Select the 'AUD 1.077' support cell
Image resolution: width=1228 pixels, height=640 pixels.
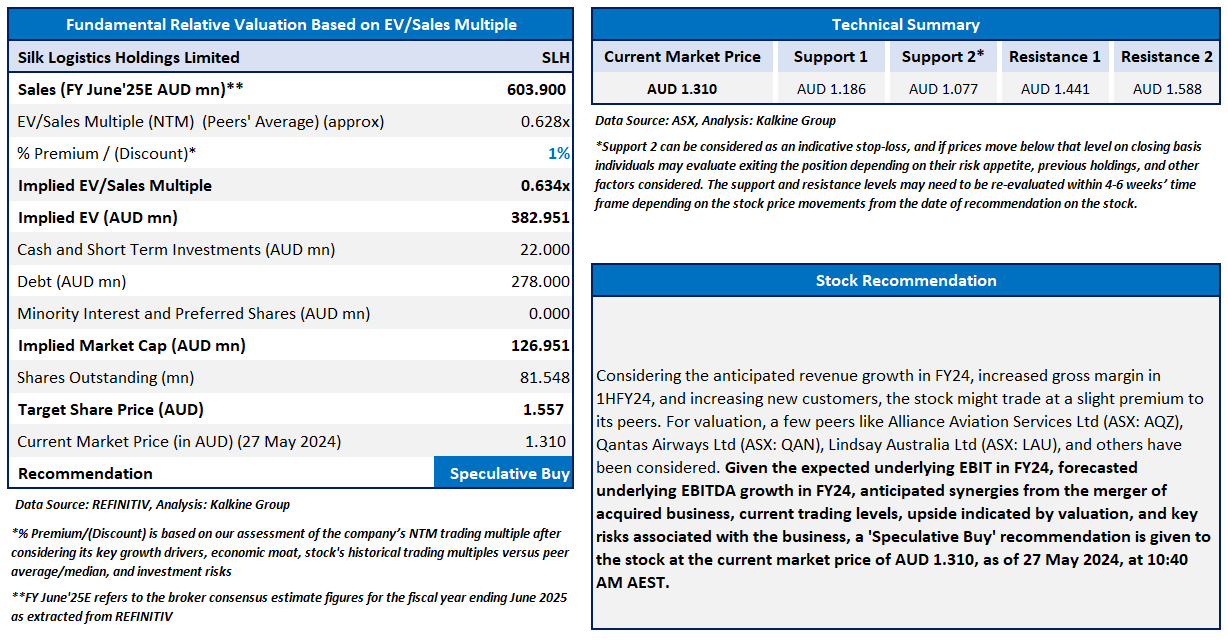coord(943,89)
